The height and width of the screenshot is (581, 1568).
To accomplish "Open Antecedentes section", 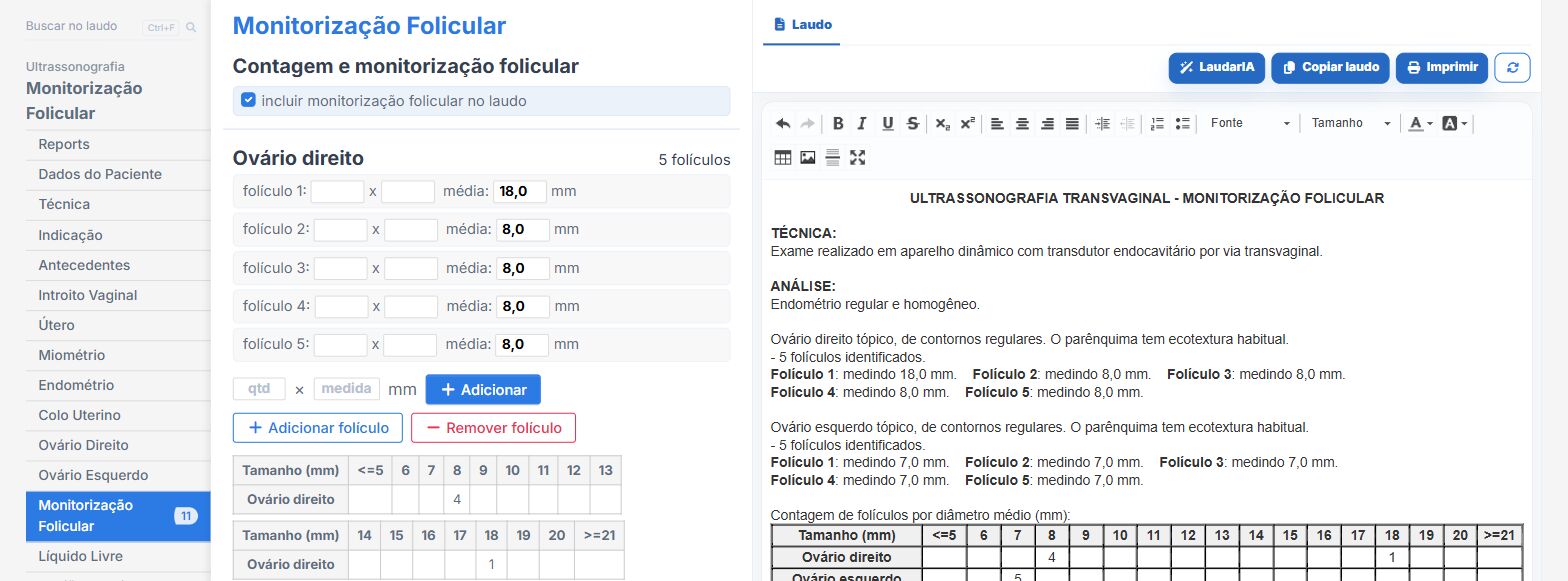I will (118, 265).
